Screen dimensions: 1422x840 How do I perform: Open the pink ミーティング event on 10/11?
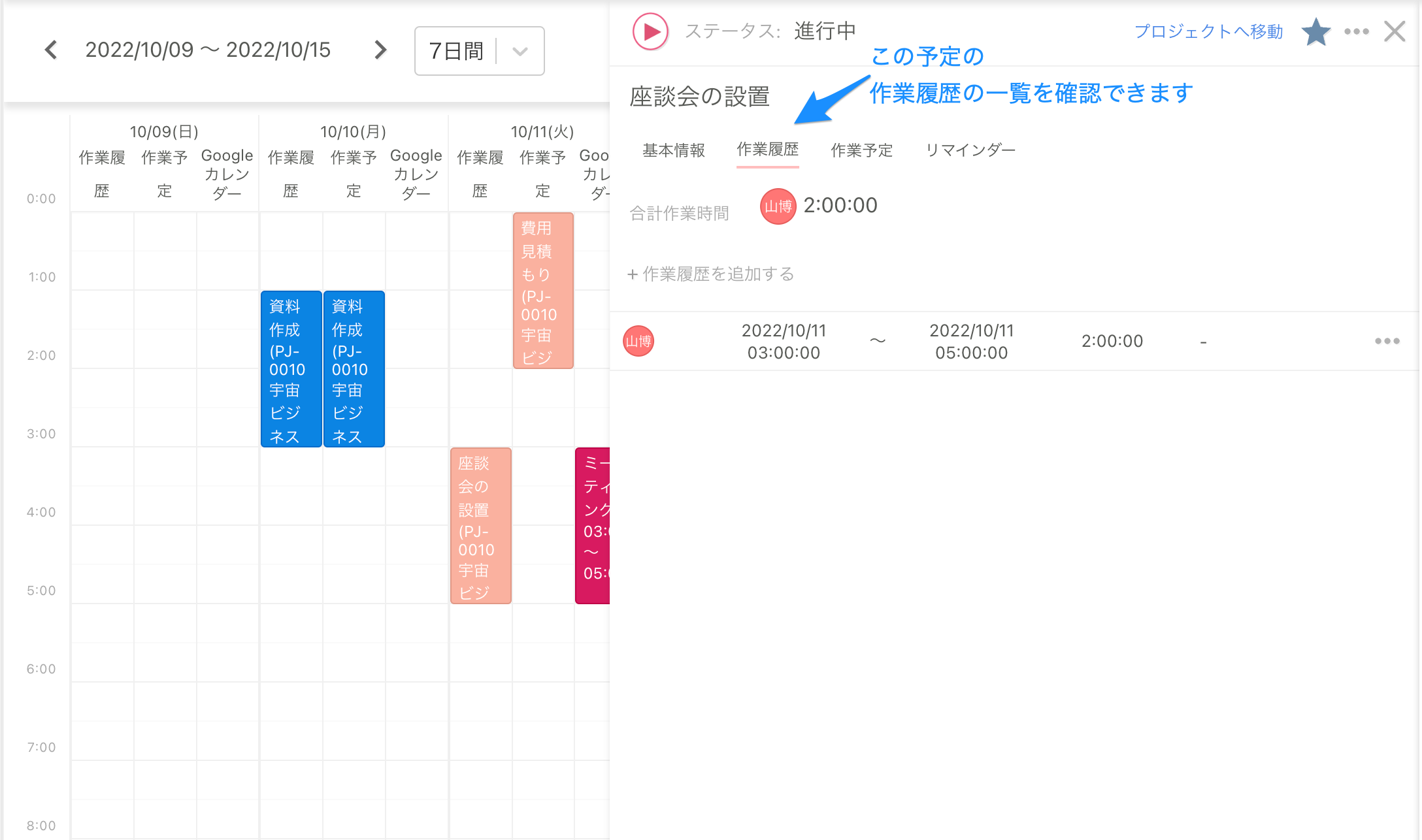click(x=593, y=526)
